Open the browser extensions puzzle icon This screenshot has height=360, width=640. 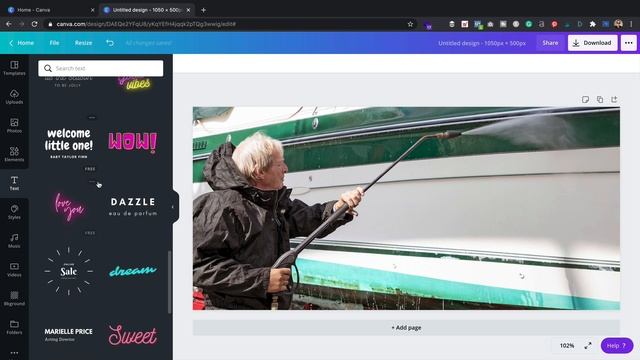tap(593, 24)
